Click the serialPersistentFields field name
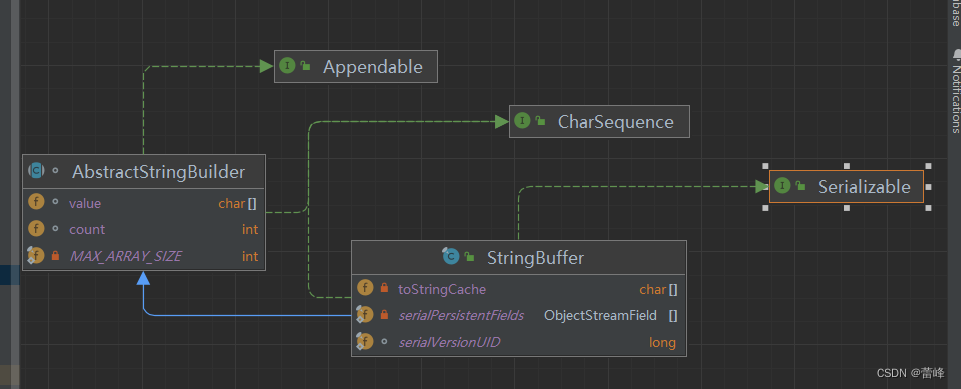The image size is (961, 389). coord(461,315)
